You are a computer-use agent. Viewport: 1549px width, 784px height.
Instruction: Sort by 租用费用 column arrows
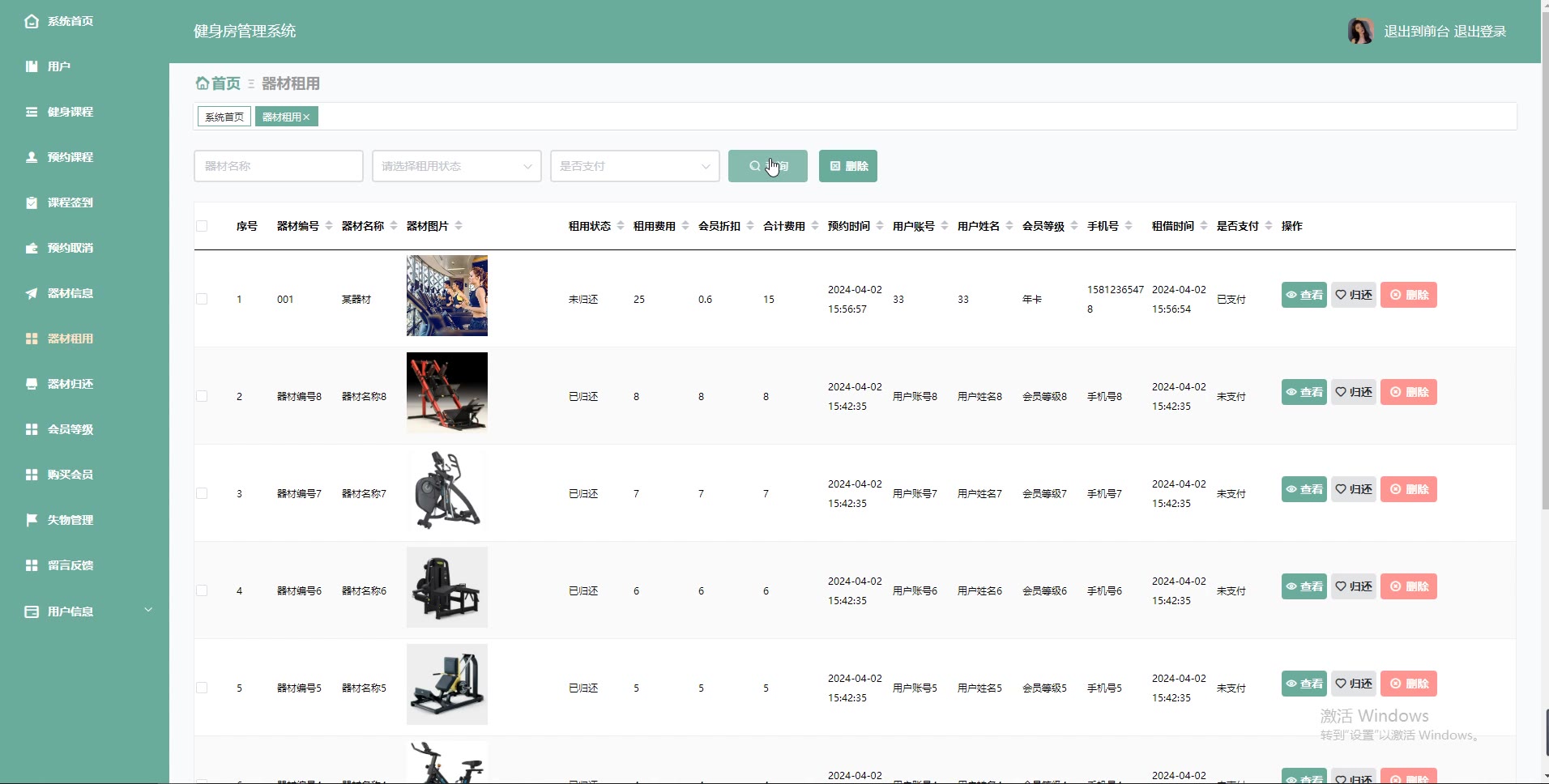pyautogui.click(x=685, y=226)
